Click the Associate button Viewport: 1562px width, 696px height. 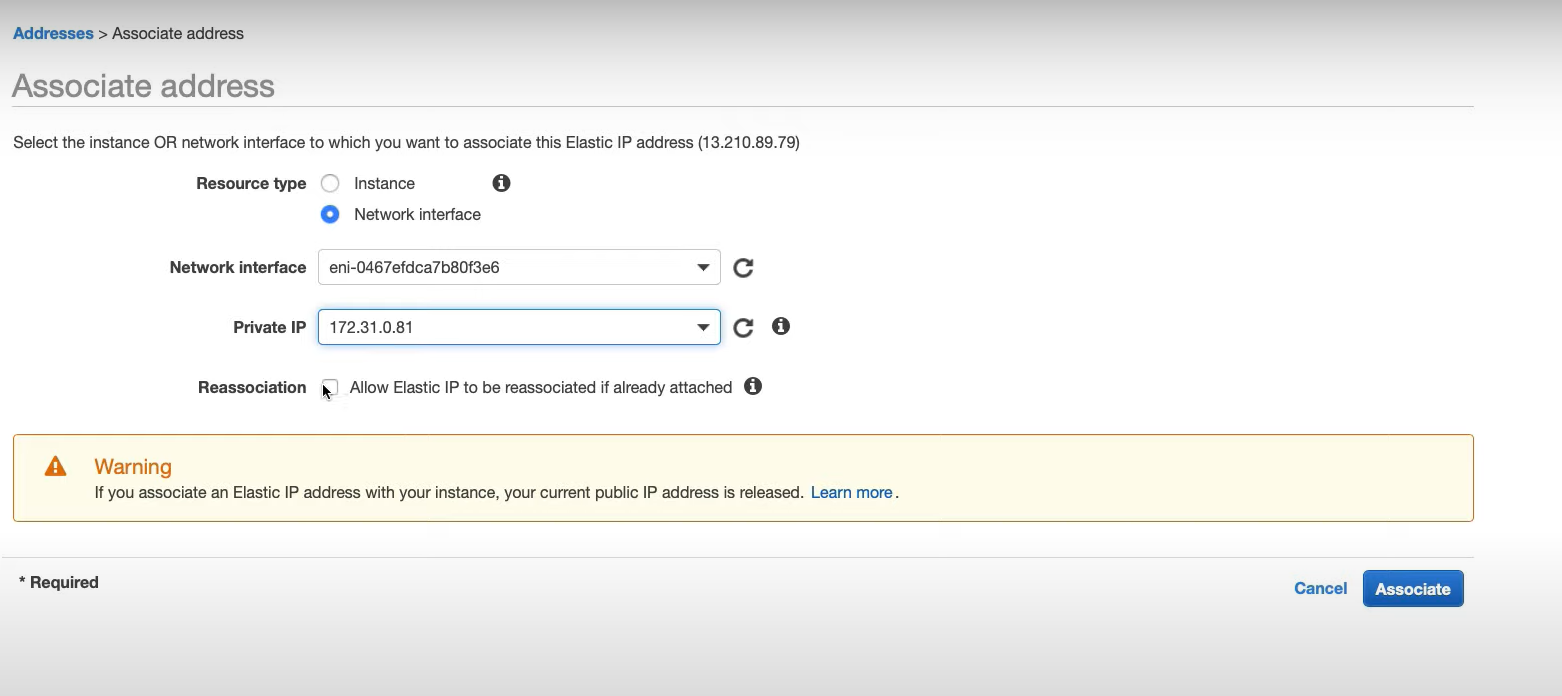click(x=1412, y=588)
